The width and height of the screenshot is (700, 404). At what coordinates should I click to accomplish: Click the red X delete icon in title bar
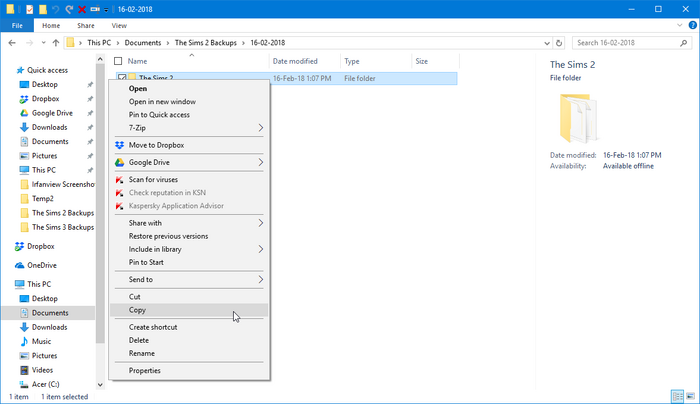(x=82, y=9)
